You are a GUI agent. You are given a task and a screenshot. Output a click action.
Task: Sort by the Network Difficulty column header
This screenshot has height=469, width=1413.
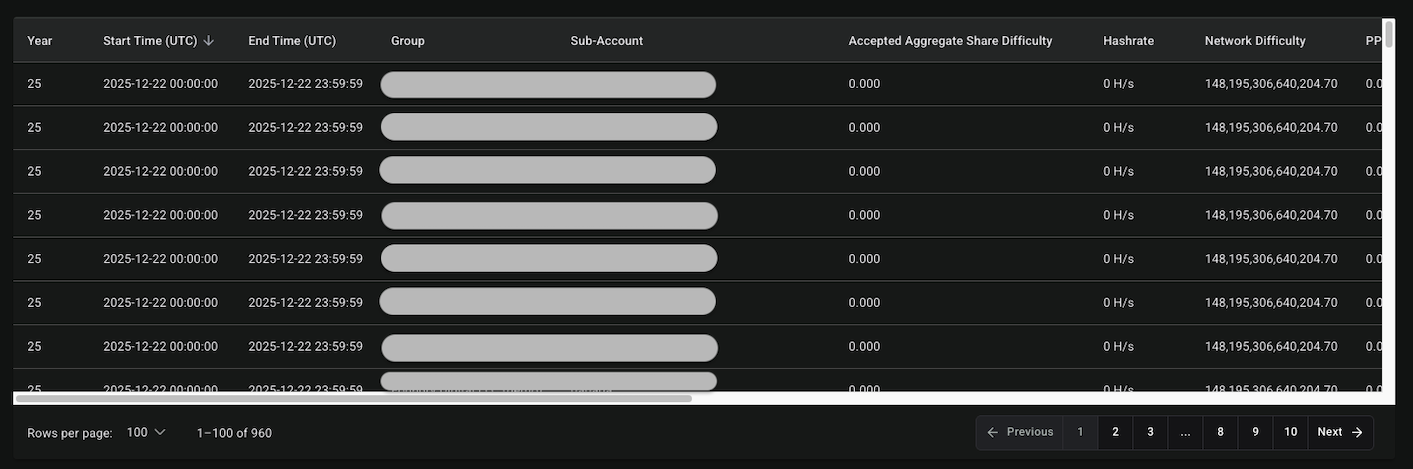tap(1255, 41)
